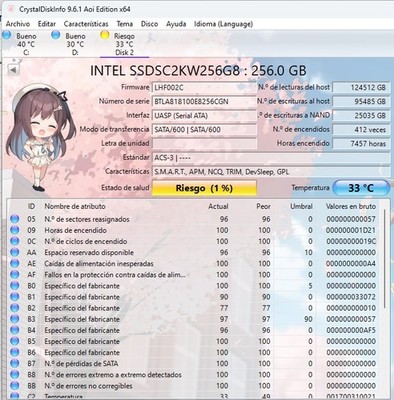This screenshot has height=400, width=394.
Task: Open the Disco menu
Action: point(149,24)
